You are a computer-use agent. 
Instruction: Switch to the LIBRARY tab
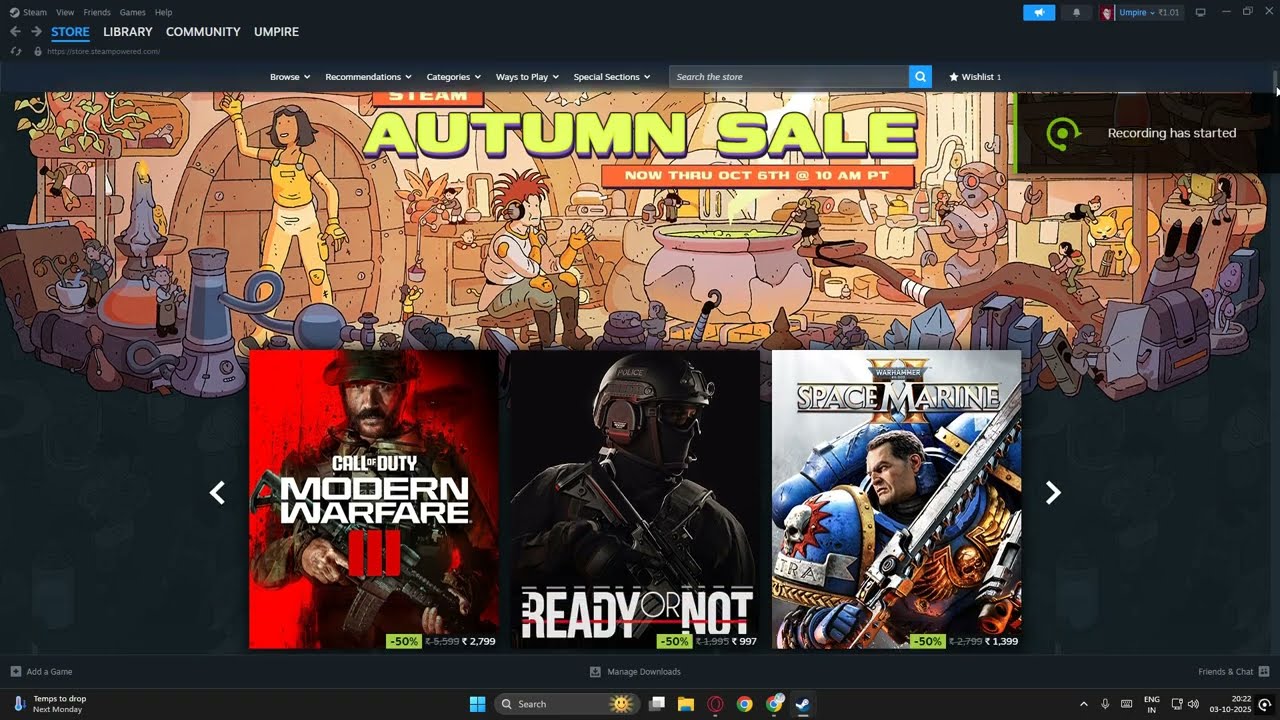(x=128, y=32)
